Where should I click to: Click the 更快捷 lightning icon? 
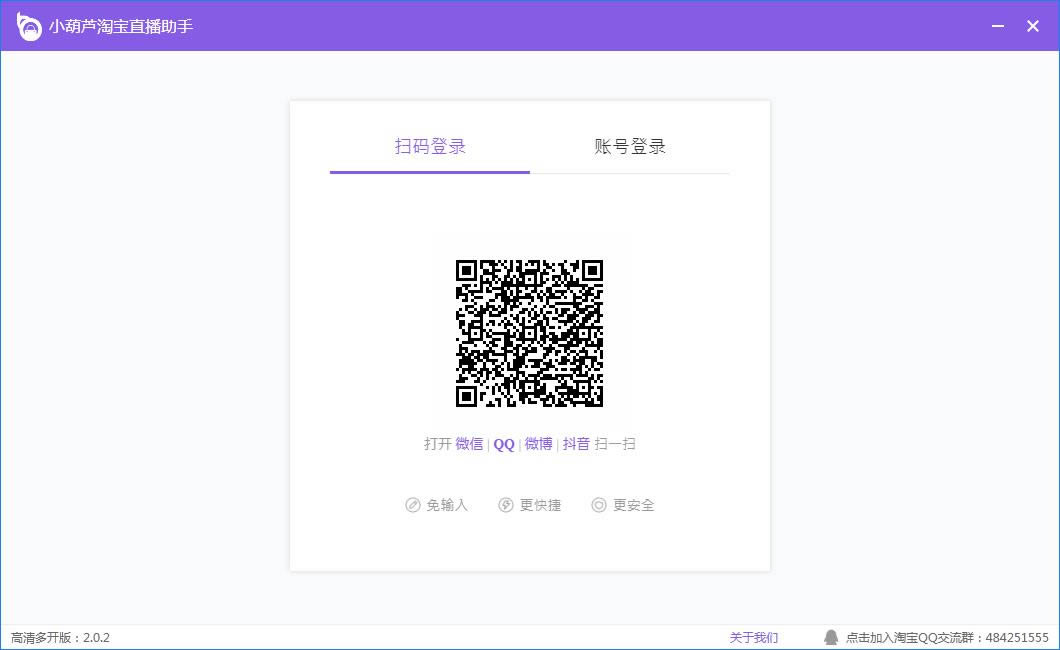506,505
